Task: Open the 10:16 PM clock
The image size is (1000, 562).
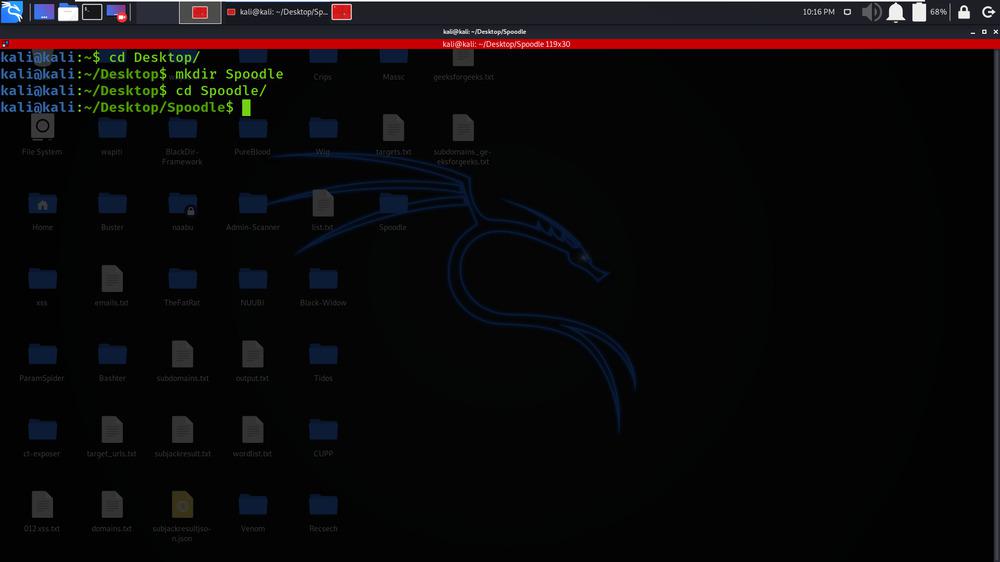Action: pos(818,12)
